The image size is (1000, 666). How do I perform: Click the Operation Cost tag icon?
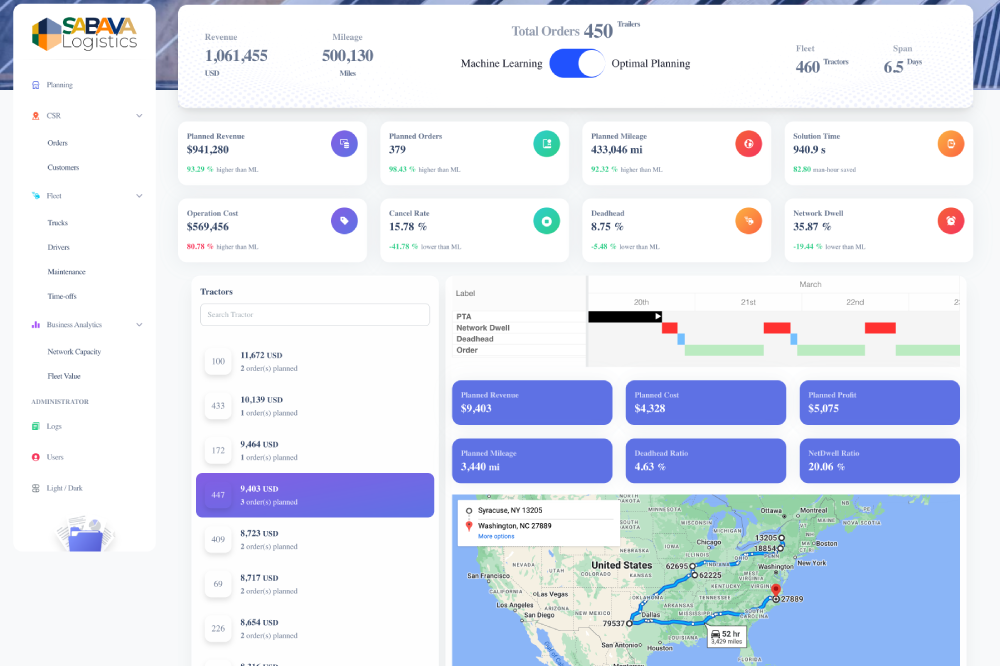point(344,221)
